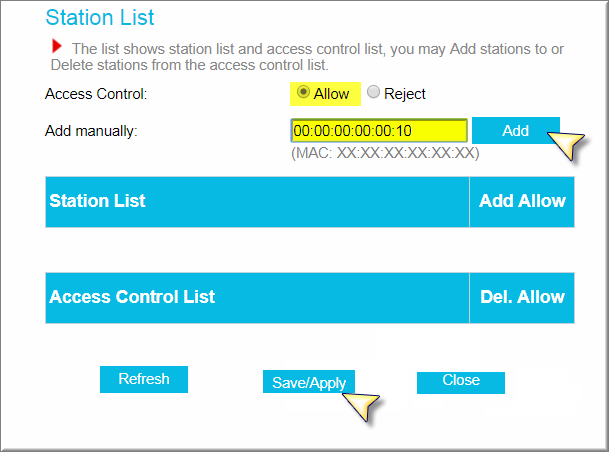
Task: Click the Access Control List table header
Action: click(257, 297)
